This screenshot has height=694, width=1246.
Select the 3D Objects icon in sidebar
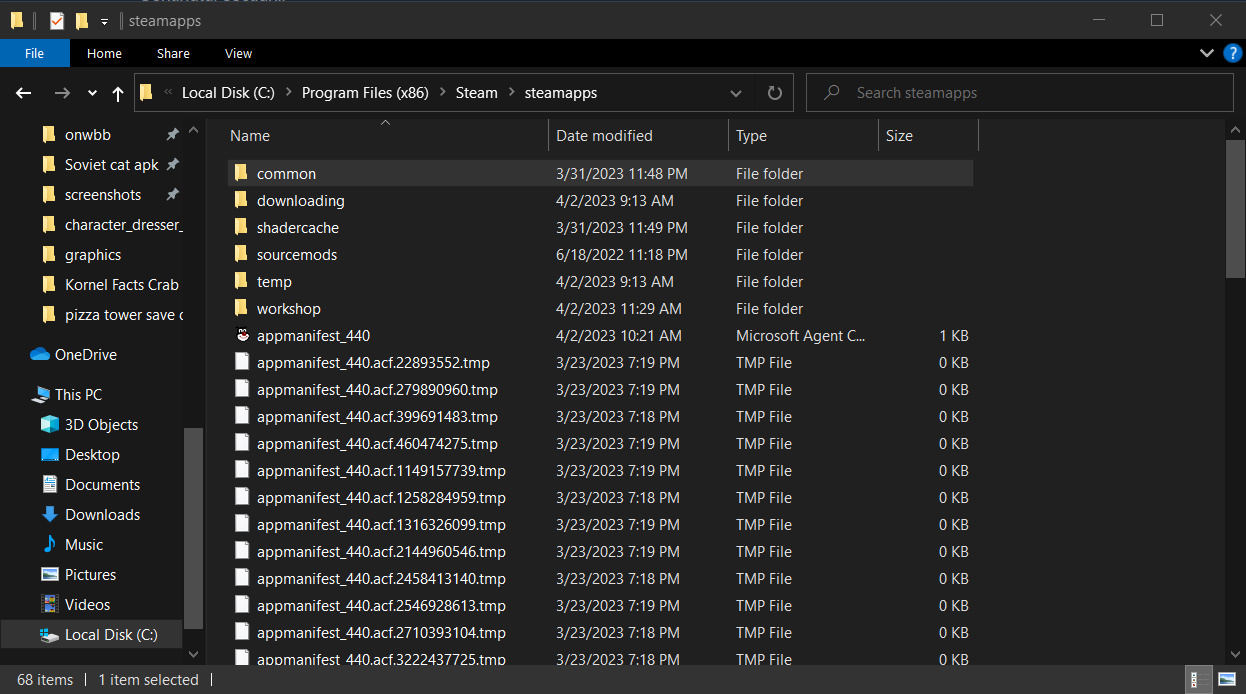point(49,424)
